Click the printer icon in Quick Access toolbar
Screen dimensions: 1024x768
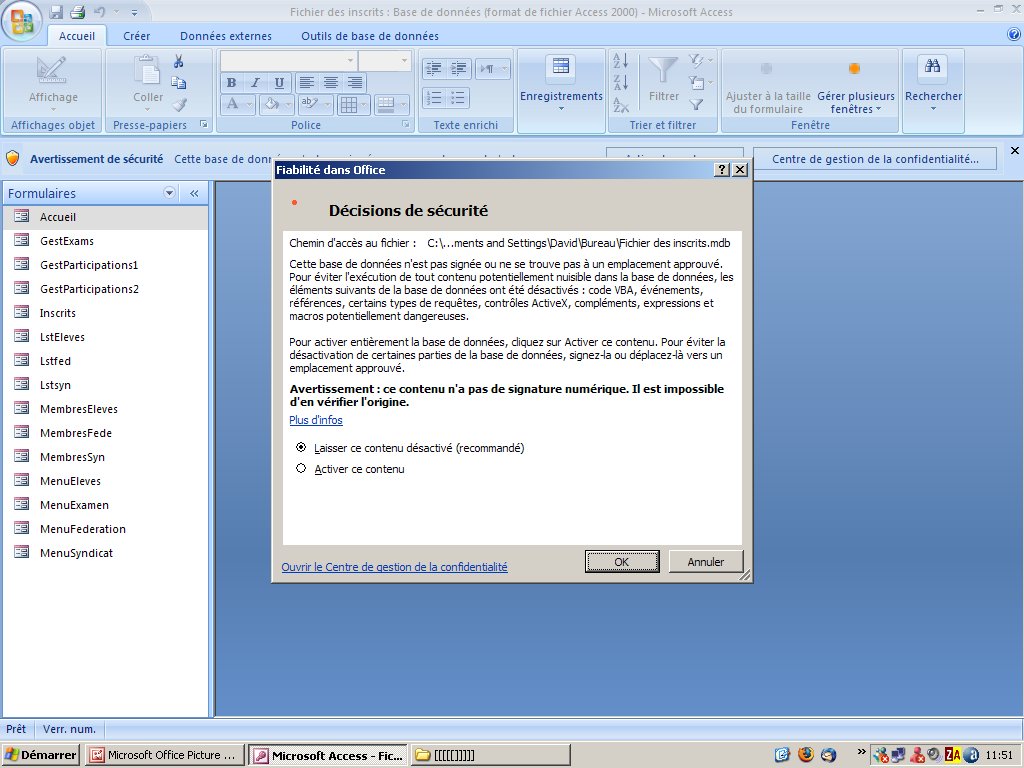tap(77, 12)
